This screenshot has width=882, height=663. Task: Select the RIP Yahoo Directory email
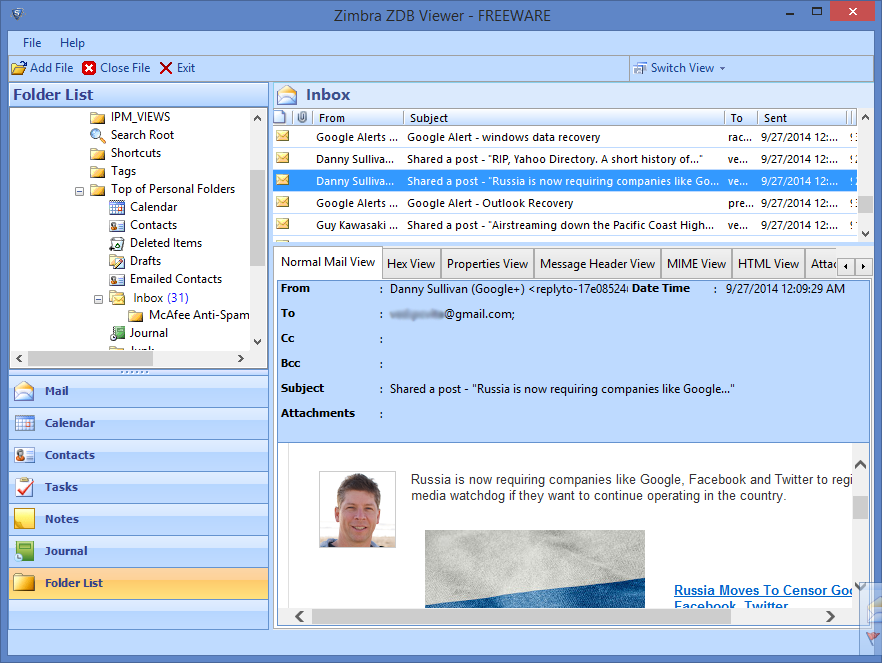coord(565,159)
